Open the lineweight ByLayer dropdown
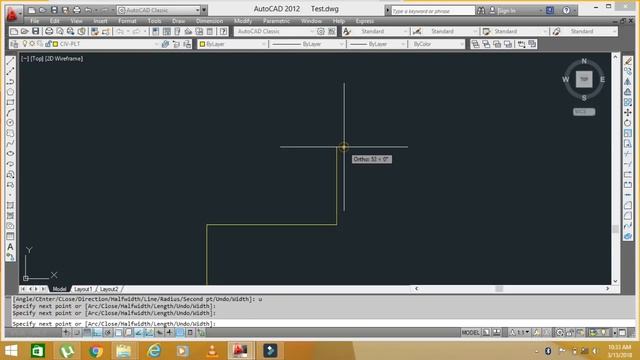Image resolution: width=640 pixels, height=360 pixels. click(x=377, y=44)
